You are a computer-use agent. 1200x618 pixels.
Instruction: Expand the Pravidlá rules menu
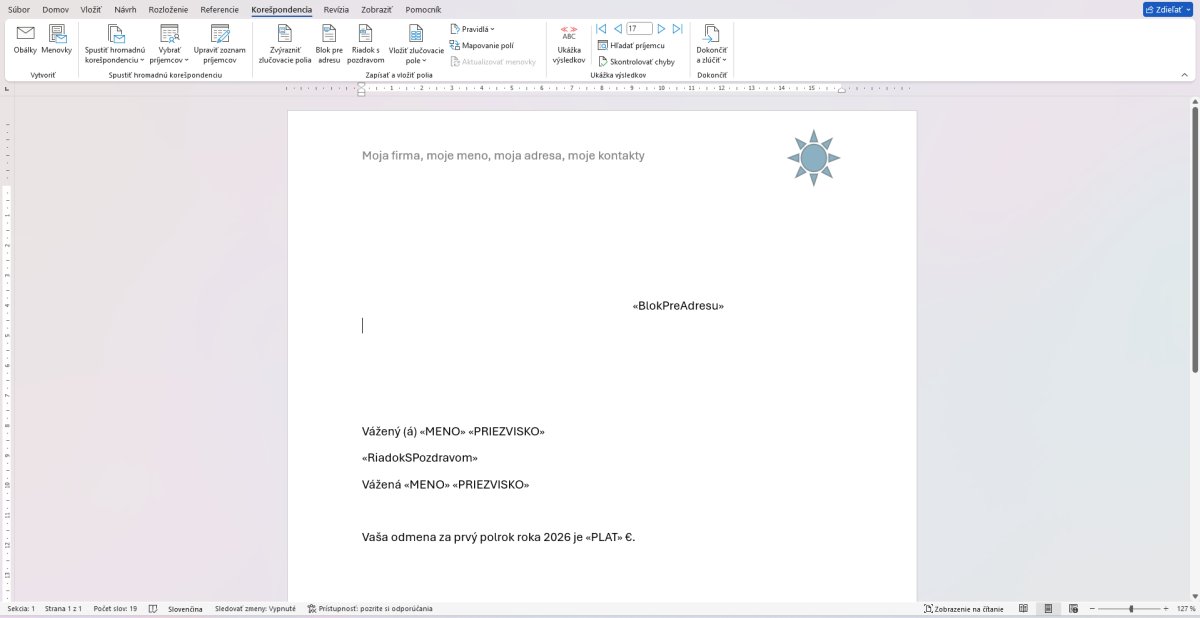click(x=473, y=29)
